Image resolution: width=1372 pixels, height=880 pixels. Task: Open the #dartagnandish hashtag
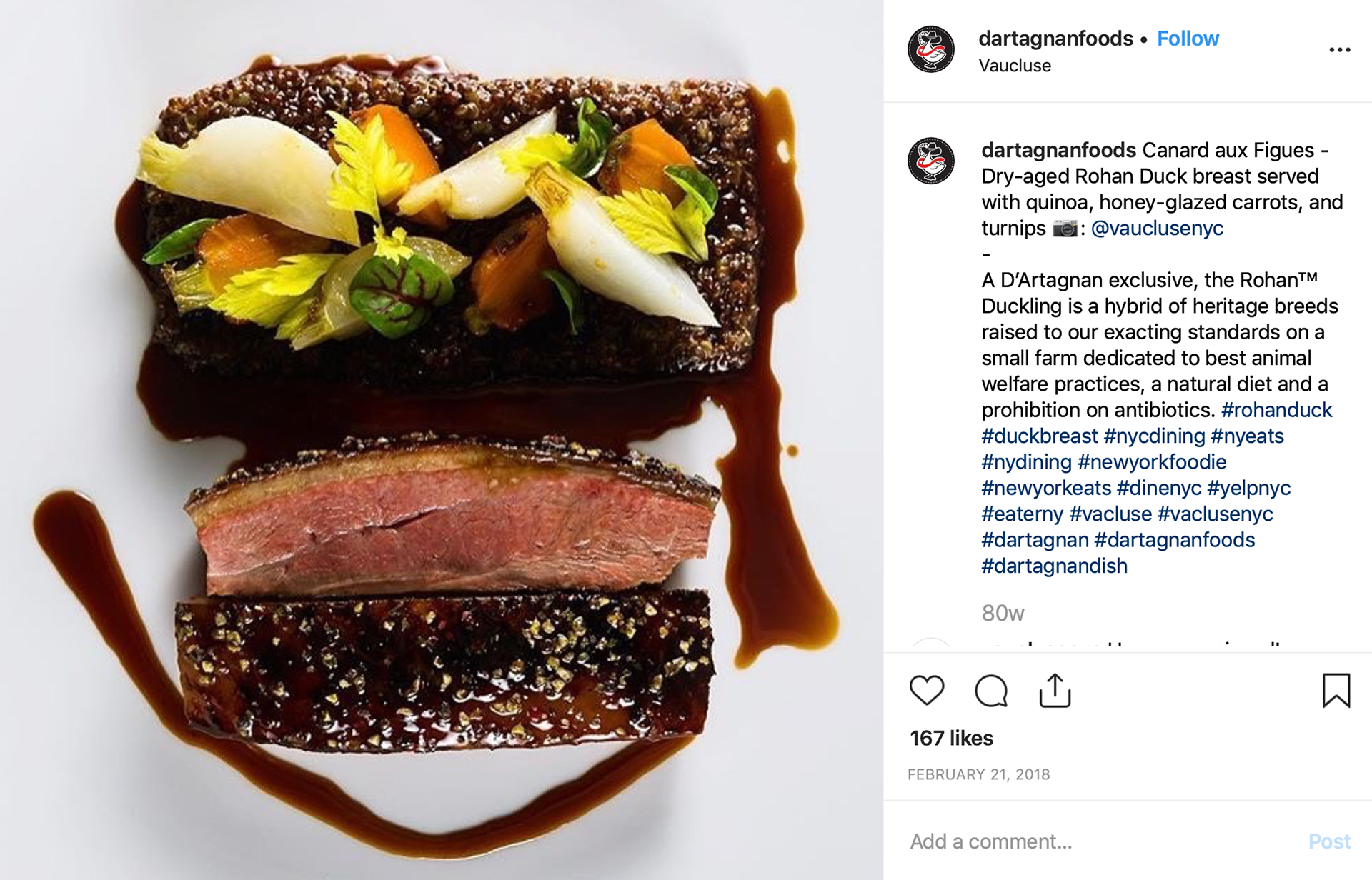1054,566
